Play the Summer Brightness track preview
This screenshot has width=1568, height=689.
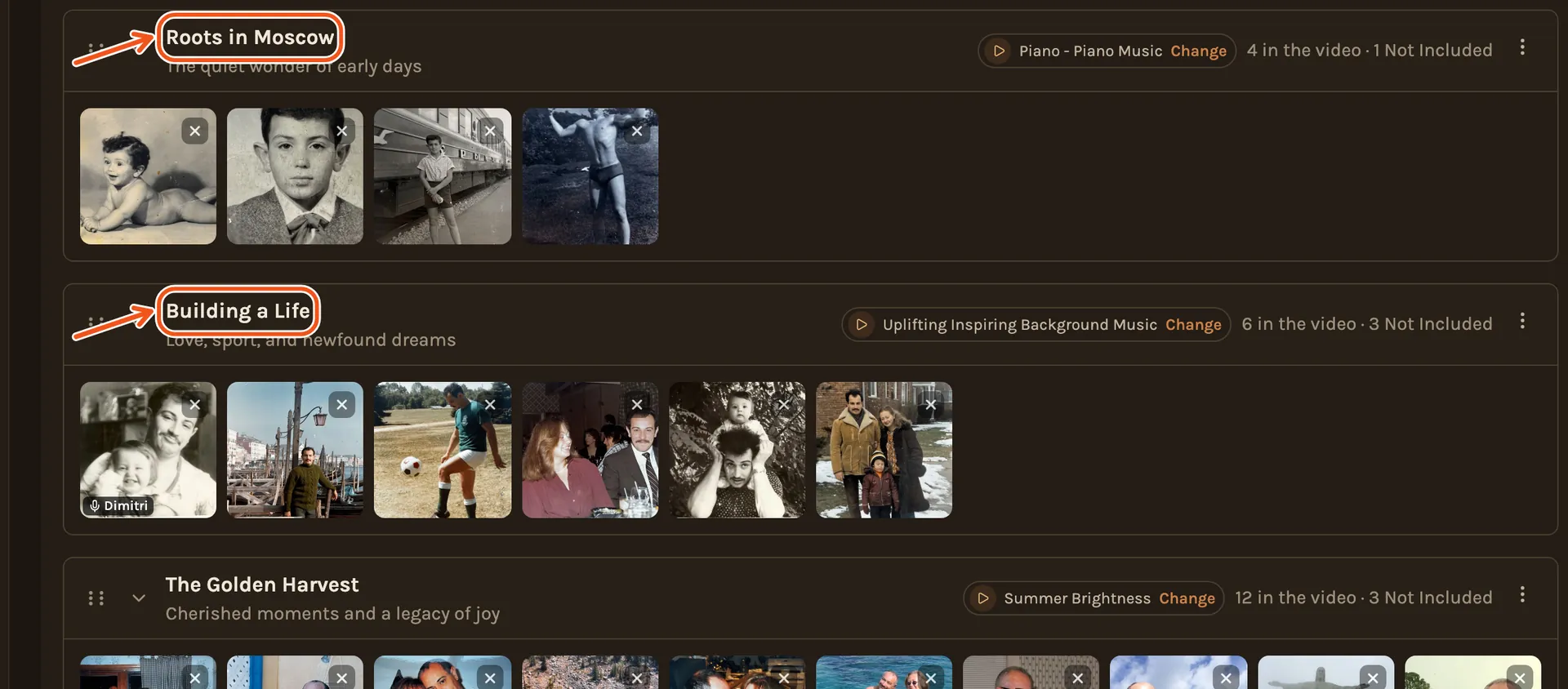tap(983, 598)
